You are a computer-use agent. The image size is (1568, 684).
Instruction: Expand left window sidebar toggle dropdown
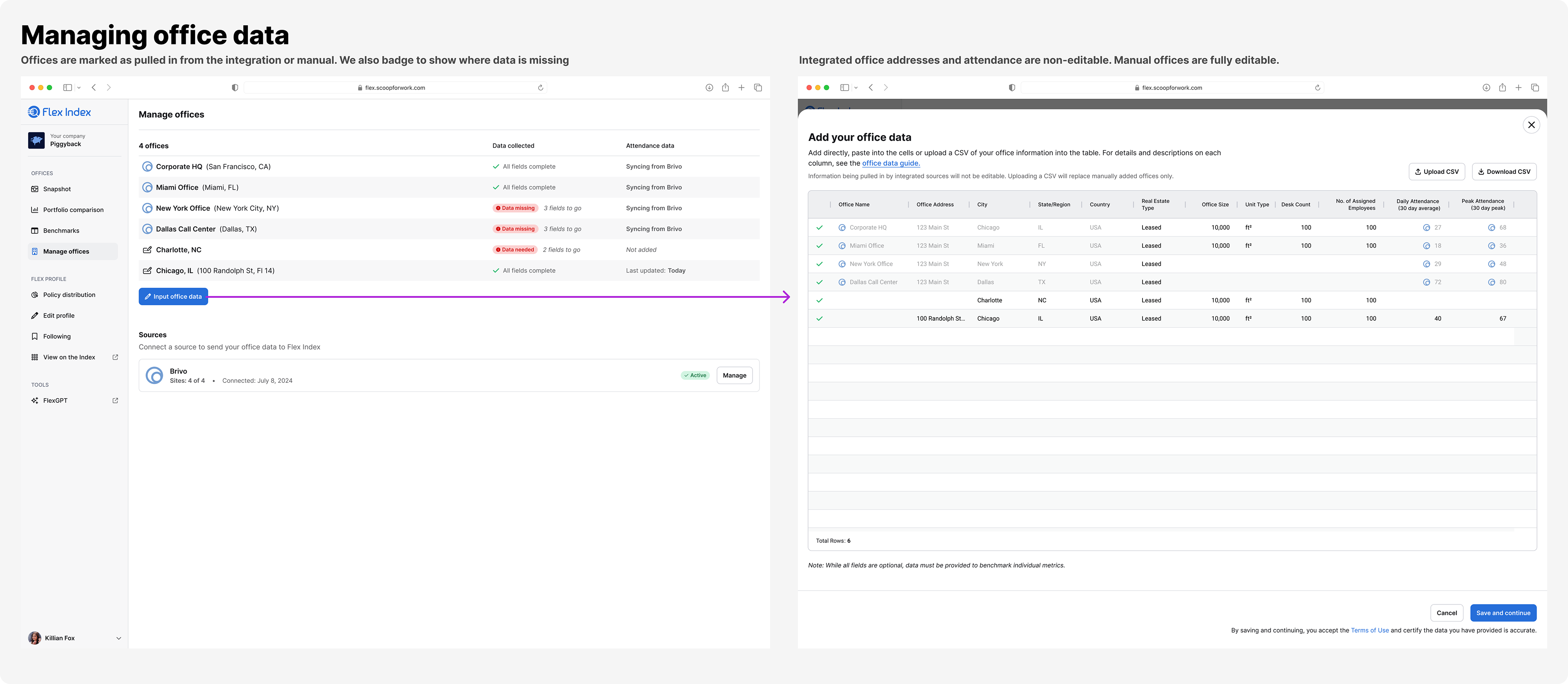(79, 88)
